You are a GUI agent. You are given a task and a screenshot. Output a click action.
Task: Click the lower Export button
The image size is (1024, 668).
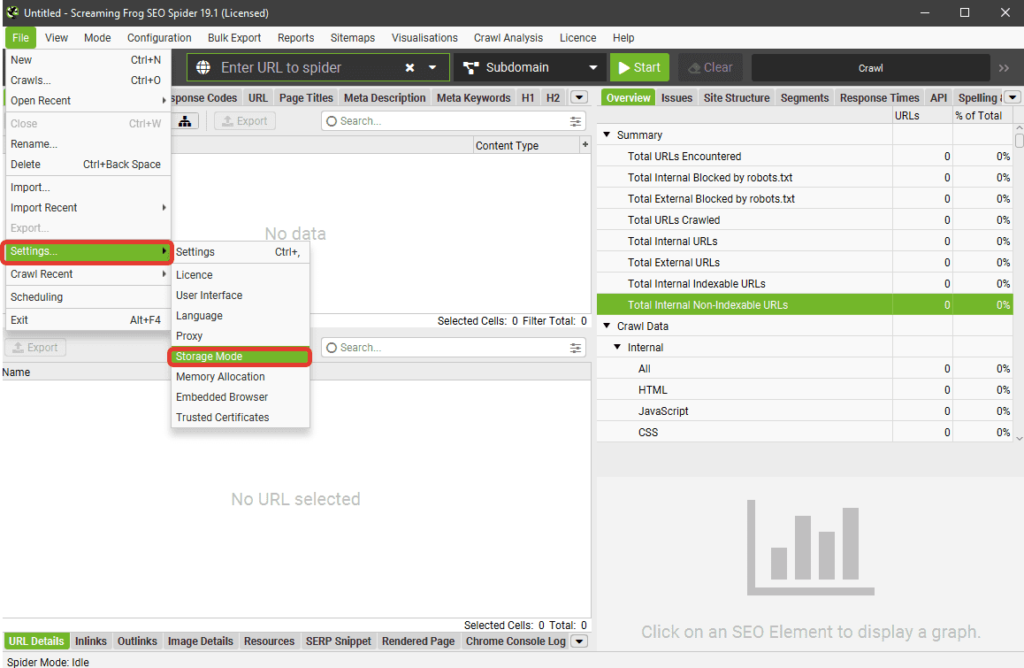pyautogui.click(x=36, y=347)
